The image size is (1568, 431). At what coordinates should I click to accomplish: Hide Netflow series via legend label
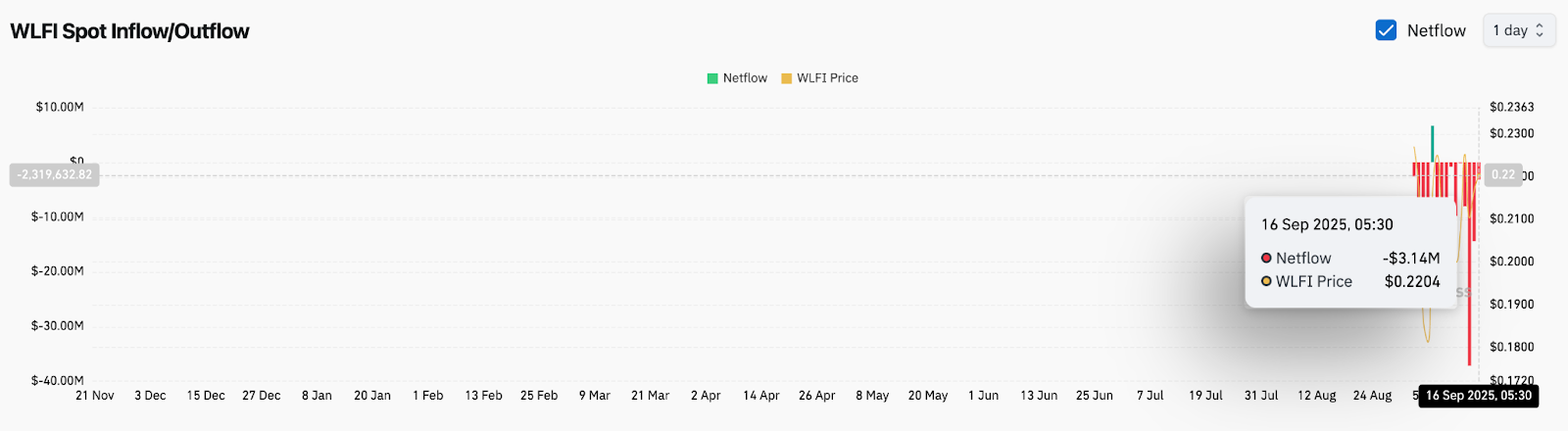tap(745, 78)
